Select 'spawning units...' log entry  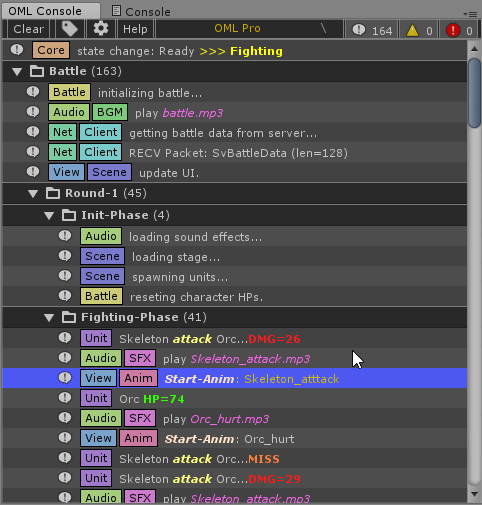[235, 276]
